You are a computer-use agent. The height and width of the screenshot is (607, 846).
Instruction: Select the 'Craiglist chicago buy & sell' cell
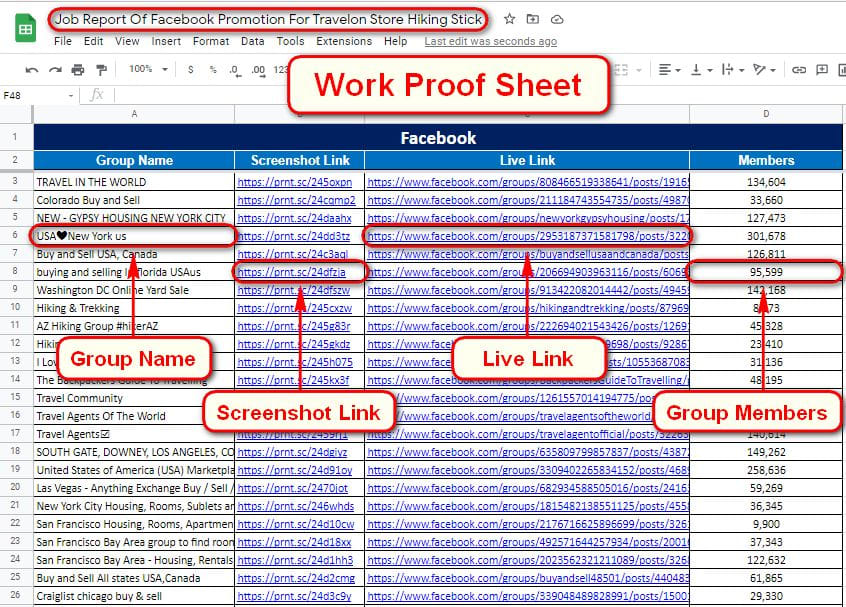pyautogui.click(x=134, y=596)
